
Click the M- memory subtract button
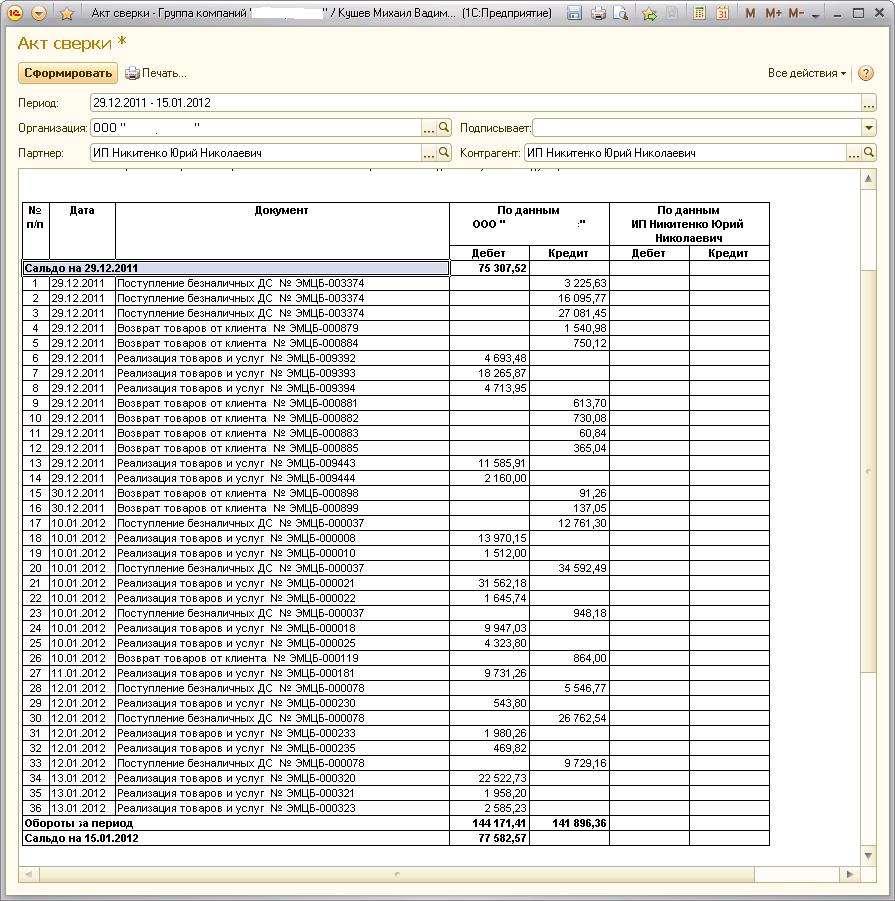point(796,13)
